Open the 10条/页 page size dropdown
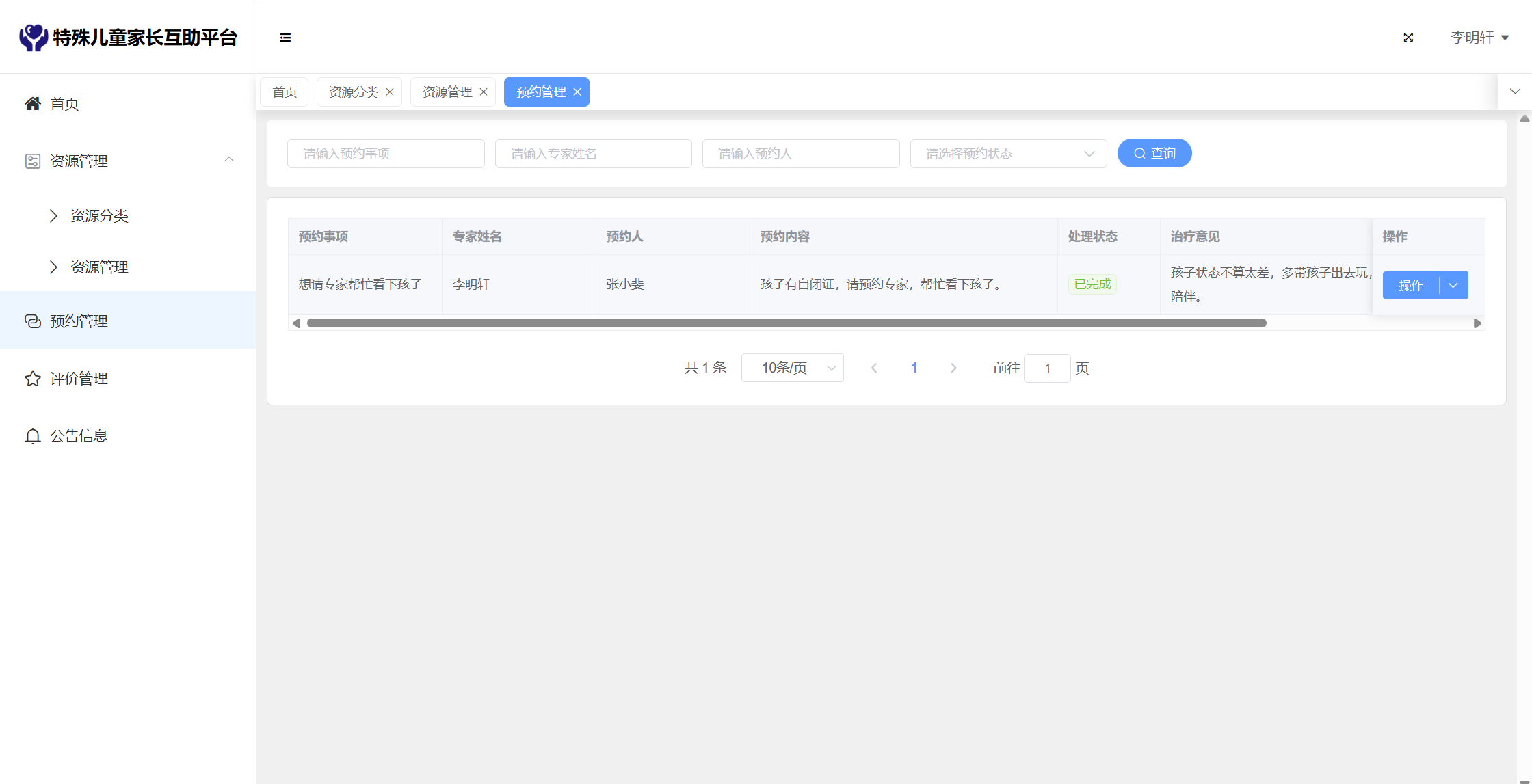The width and height of the screenshot is (1532, 784). pos(792,368)
